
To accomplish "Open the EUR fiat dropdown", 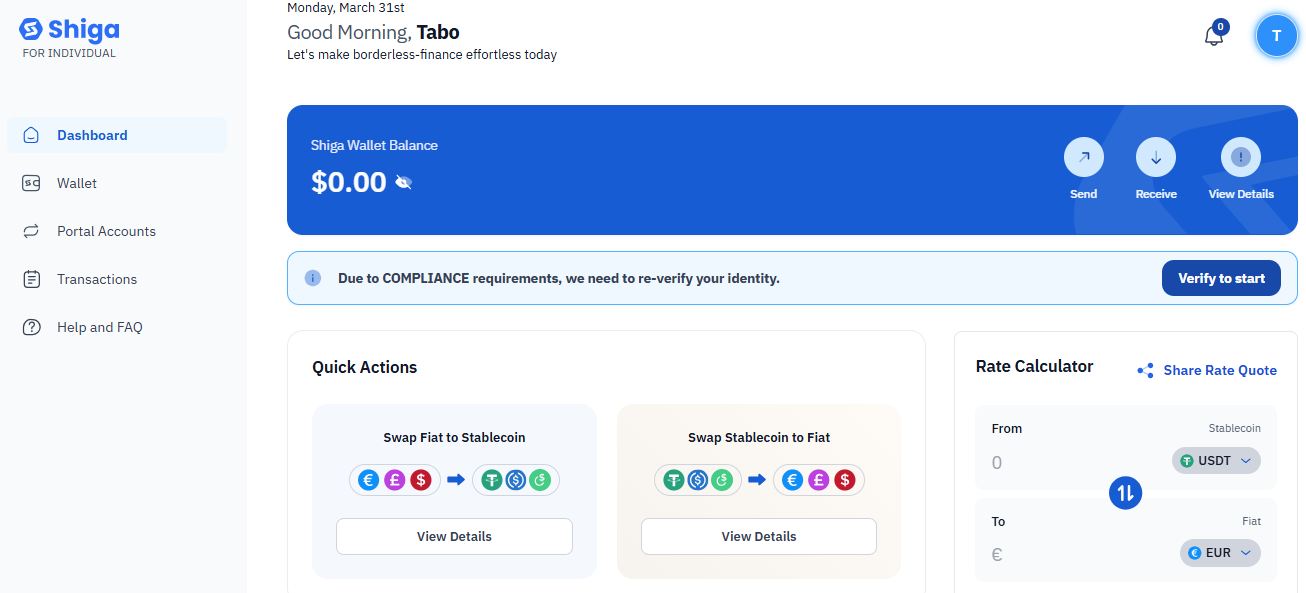I will [x=1220, y=552].
